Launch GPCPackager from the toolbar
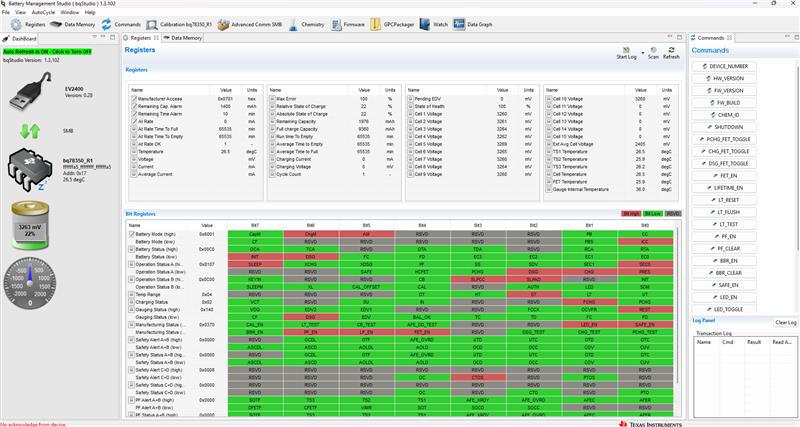The height and width of the screenshot is (427, 800). pyautogui.click(x=392, y=24)
